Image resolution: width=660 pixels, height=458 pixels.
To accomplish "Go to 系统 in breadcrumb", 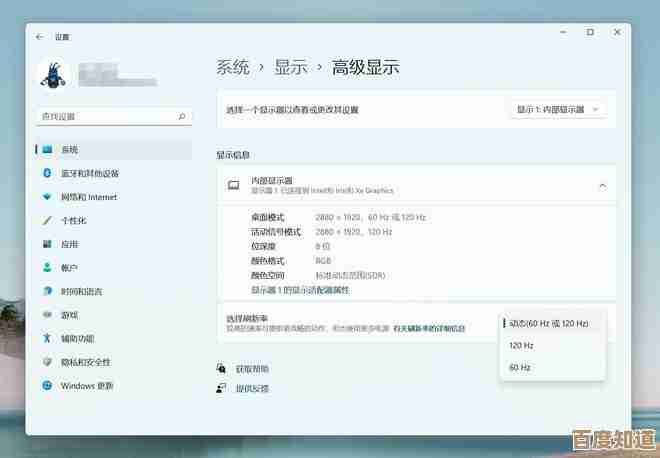I will (233, 67).
